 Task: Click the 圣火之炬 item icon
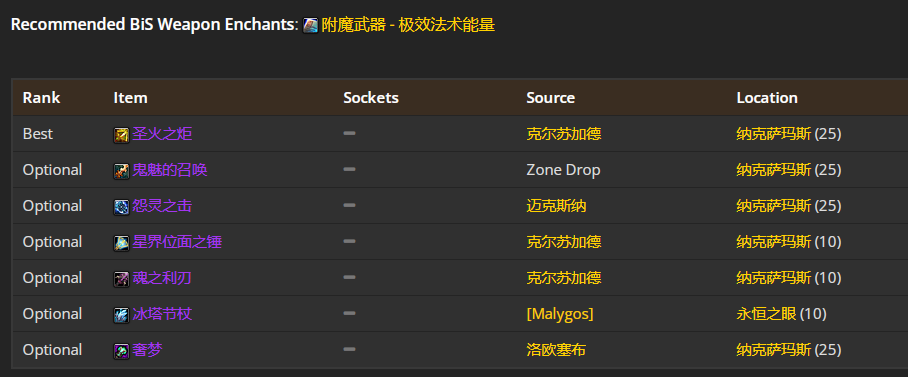[x=121, y=135]
